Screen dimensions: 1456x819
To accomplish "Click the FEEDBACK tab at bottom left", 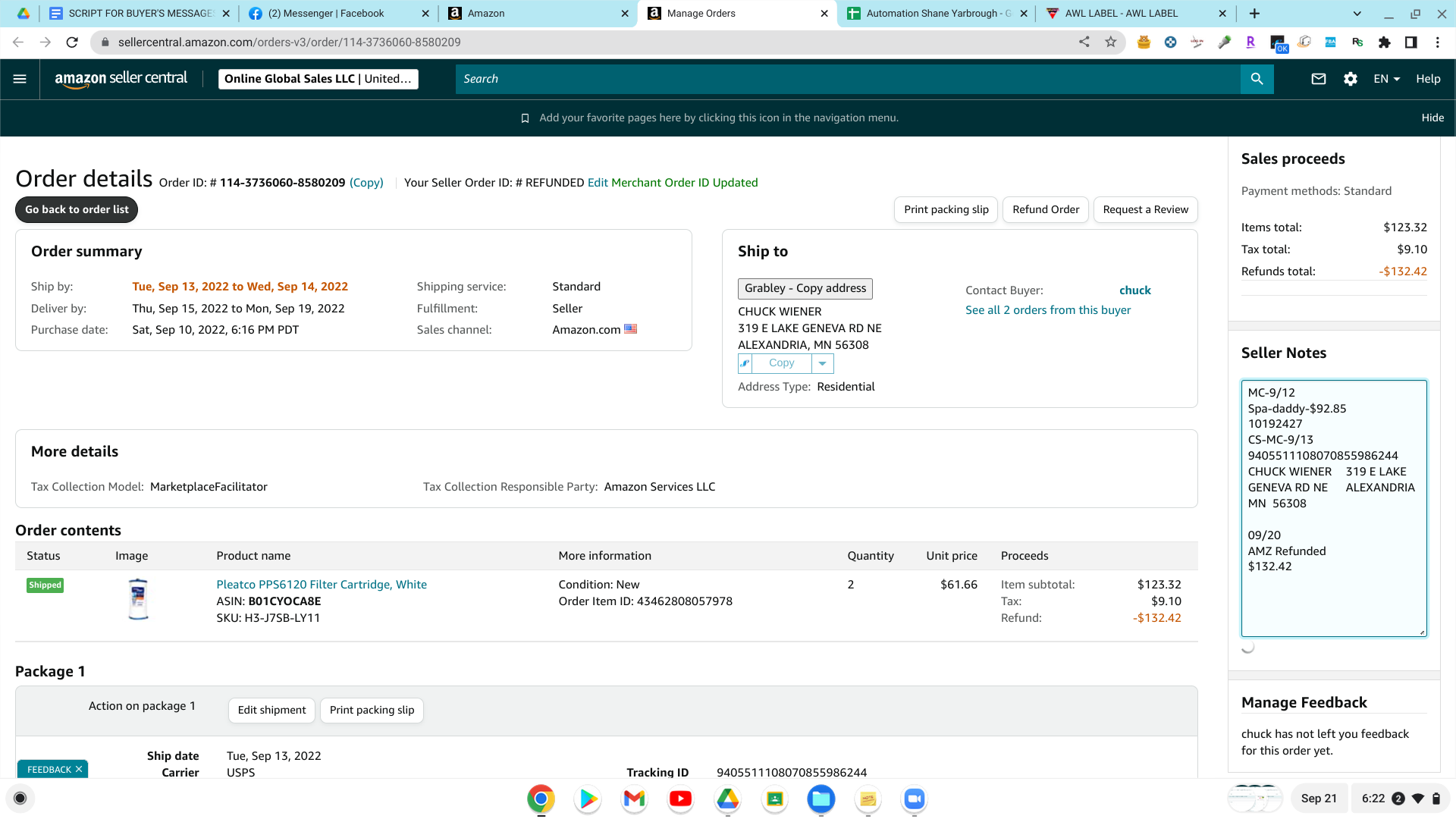I will click(49, 769).
